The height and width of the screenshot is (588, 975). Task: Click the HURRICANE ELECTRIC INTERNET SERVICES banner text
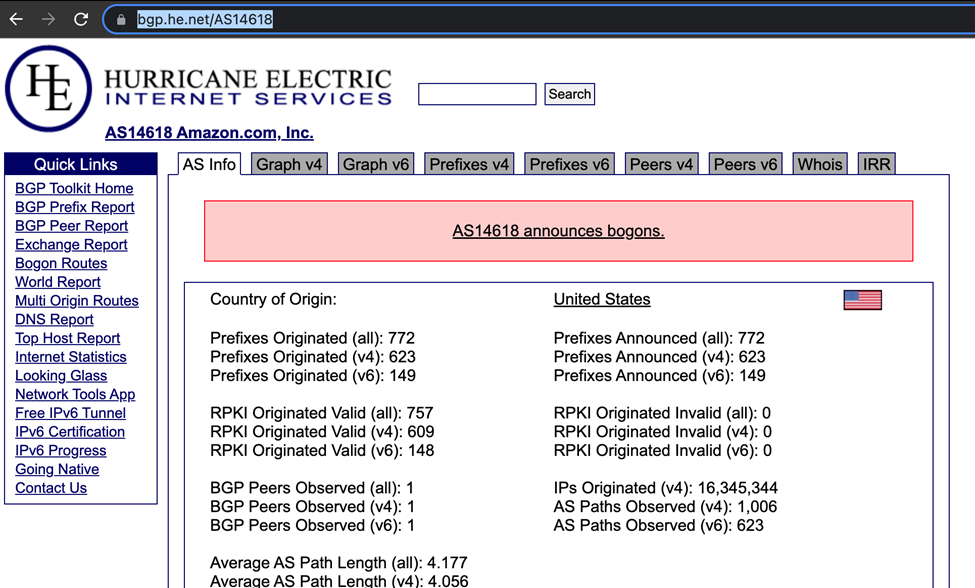(x=248, y=88)
